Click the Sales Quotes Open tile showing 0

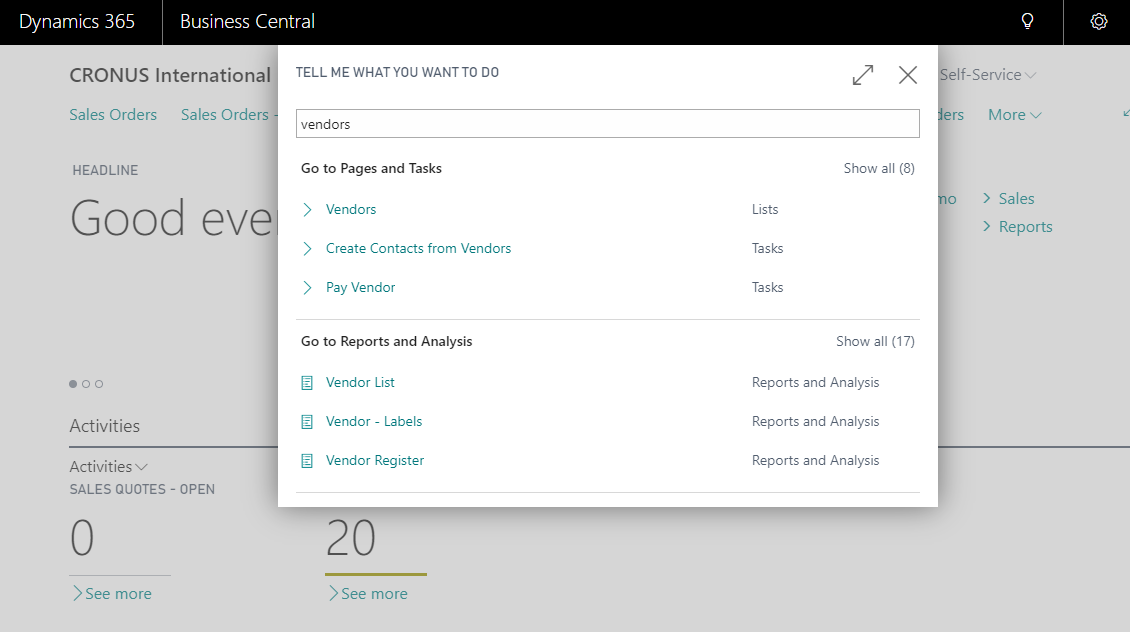coord(82,538)
